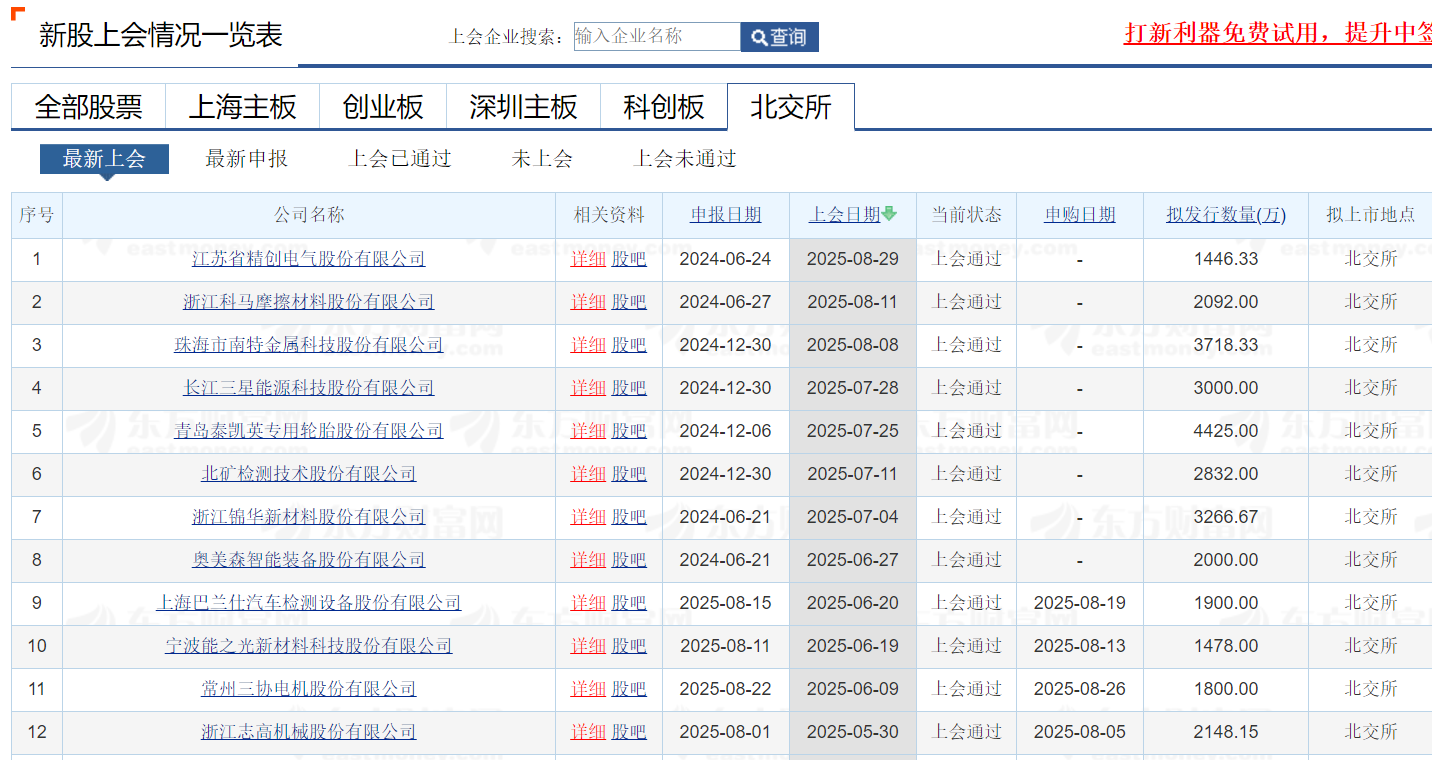Select the 最新上会 filter
This screenshot has height=760, width=1432.
coord(104,159)
